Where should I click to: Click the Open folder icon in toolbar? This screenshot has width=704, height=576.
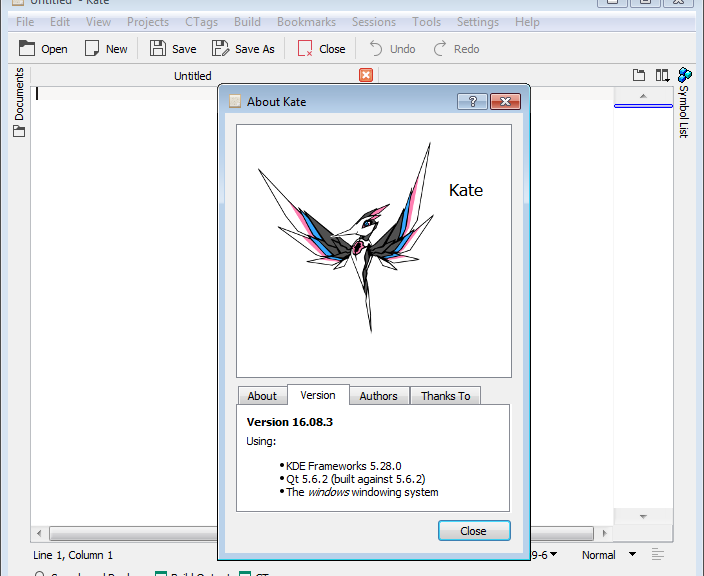27,48
